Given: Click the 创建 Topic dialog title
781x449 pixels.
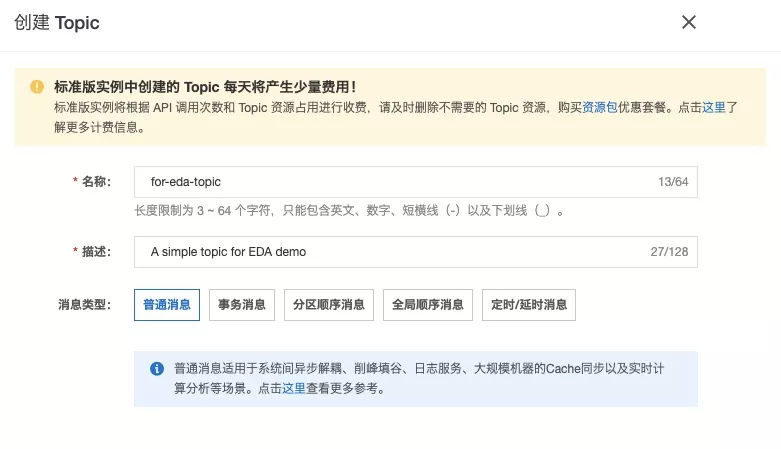Looking at the screenshot, I should tap(57, 22).
